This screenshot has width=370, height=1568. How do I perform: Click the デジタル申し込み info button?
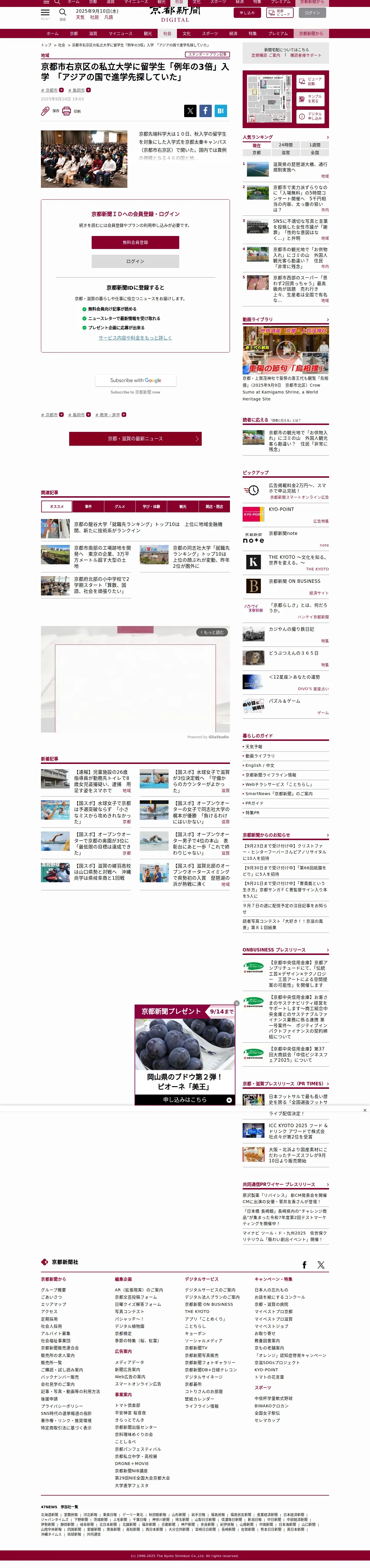point(310,116)
